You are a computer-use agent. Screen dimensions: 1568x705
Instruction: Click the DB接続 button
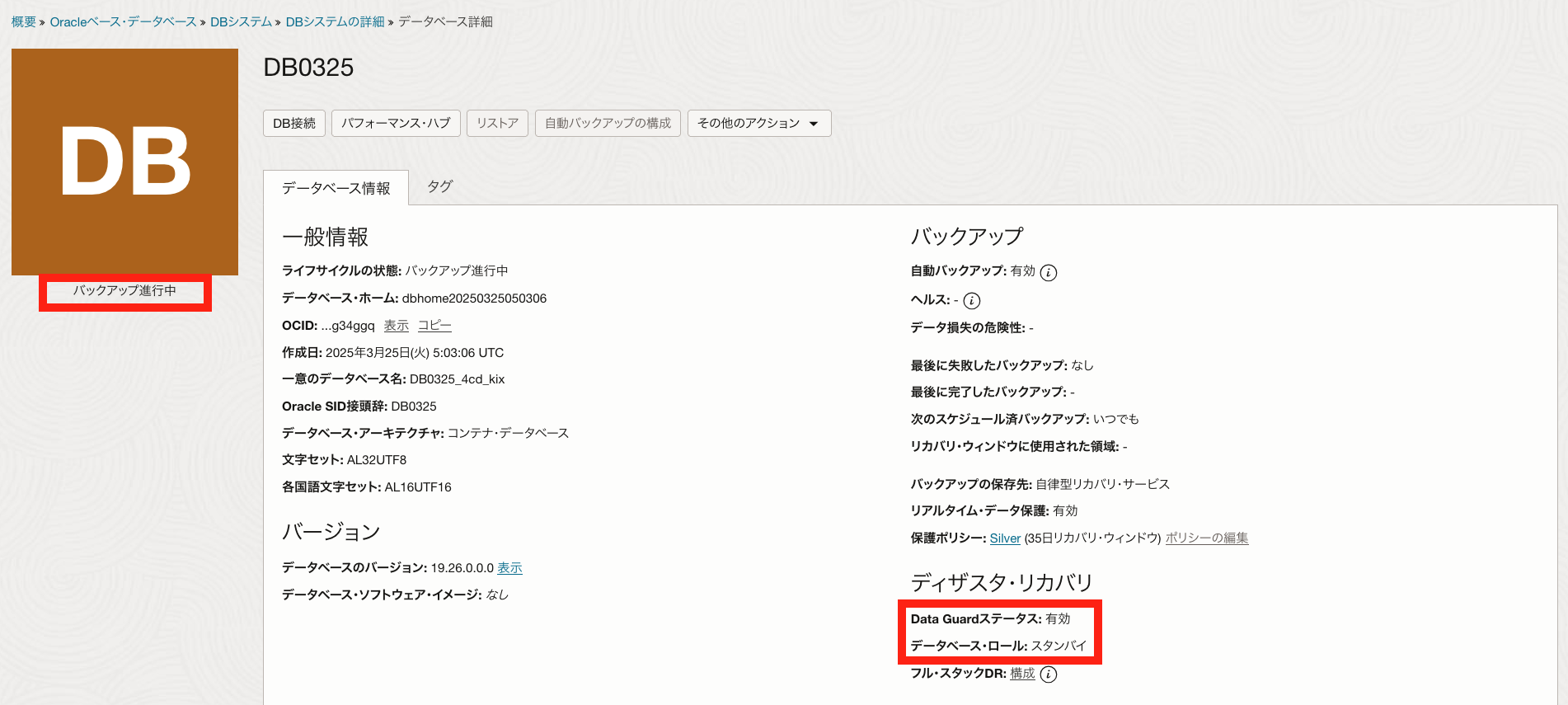[x=294, y=123]
